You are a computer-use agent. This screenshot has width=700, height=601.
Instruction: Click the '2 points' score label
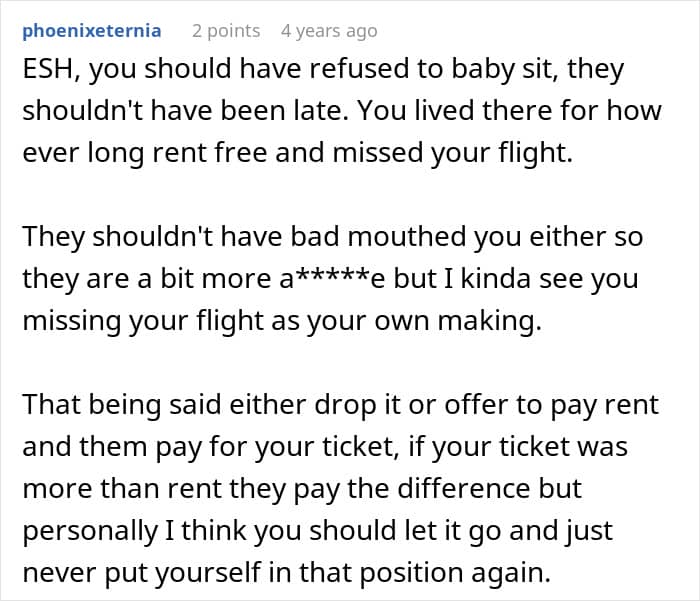point(226,31)
